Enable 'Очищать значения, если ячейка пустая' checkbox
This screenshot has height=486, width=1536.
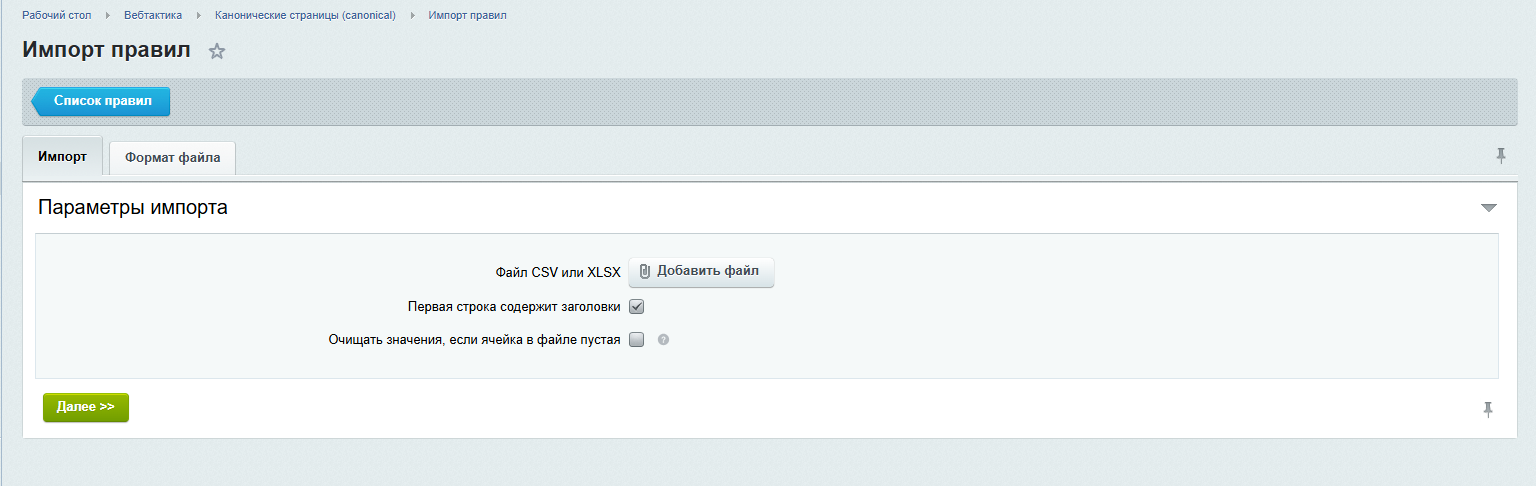click(x=636, y=340)
